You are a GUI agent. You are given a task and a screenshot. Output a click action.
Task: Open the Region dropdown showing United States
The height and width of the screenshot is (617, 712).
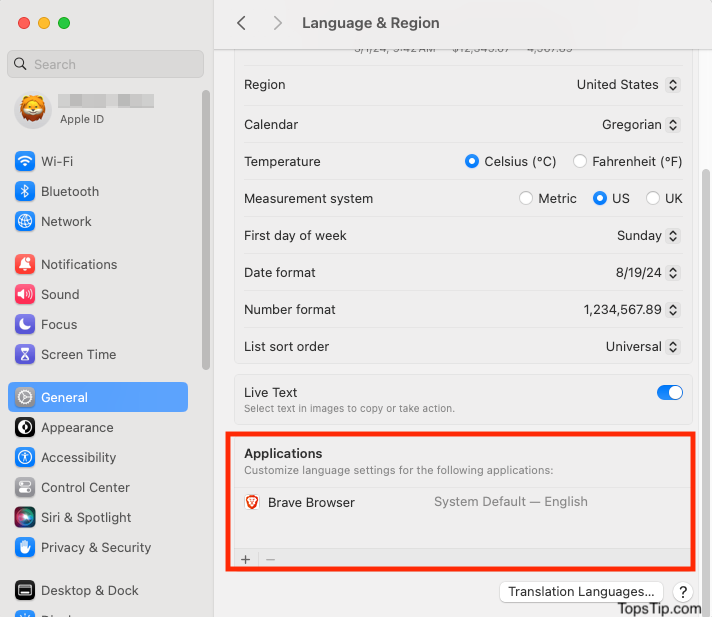628,85
